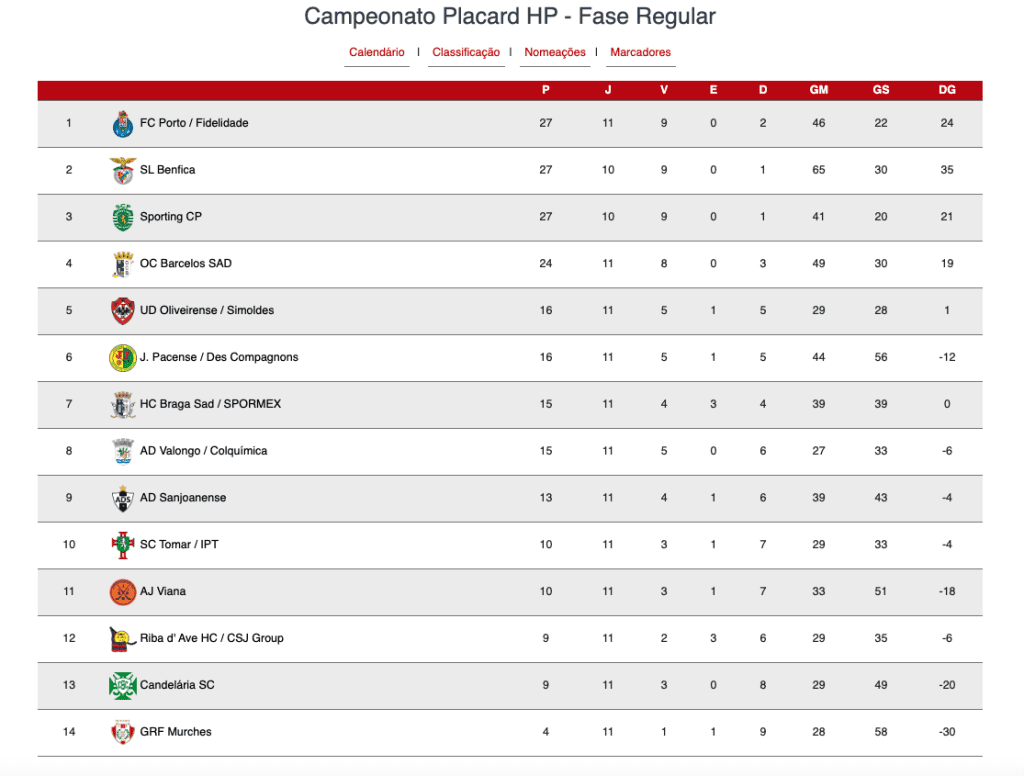The width and height of the screenshot is (1024, 776).
Task: Open the Calendário tab
Action: (377, 52)
